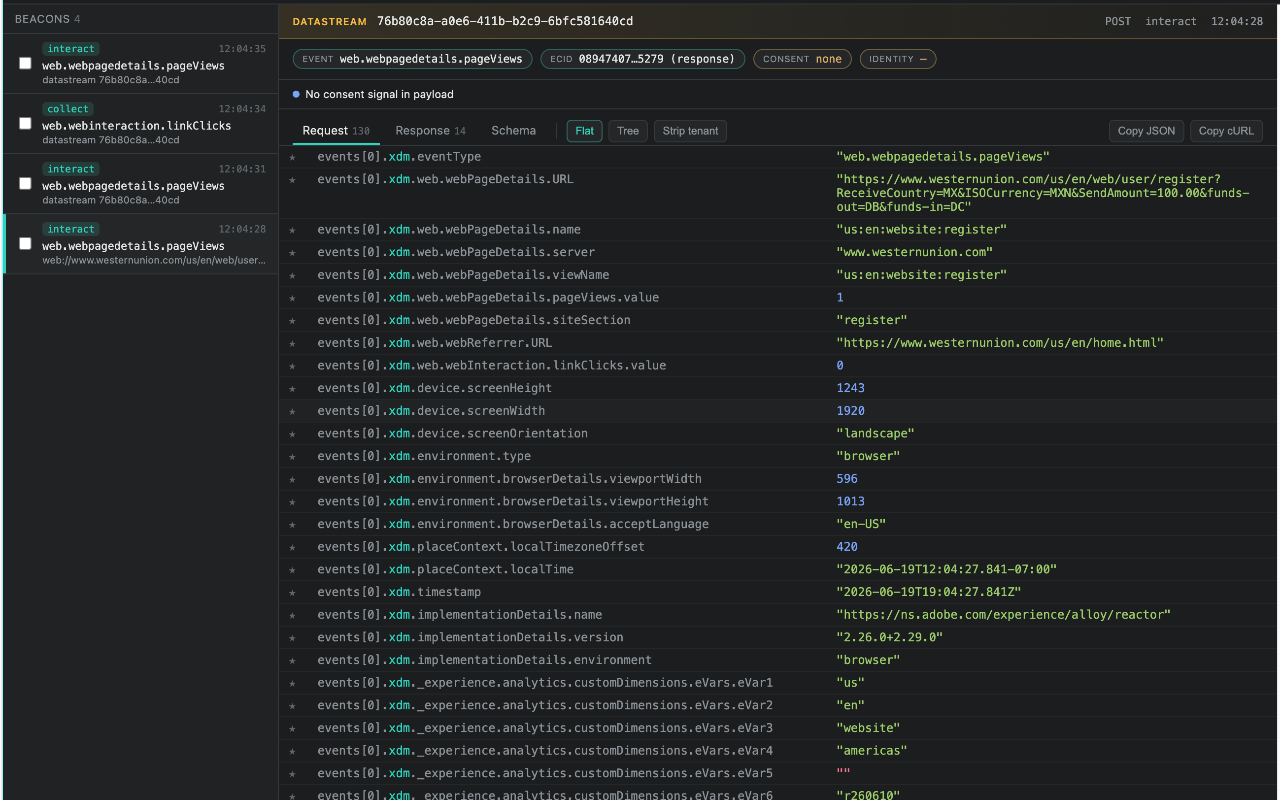
Task: Click the viewportWidth value 596
Action: [x=847, y=479]
